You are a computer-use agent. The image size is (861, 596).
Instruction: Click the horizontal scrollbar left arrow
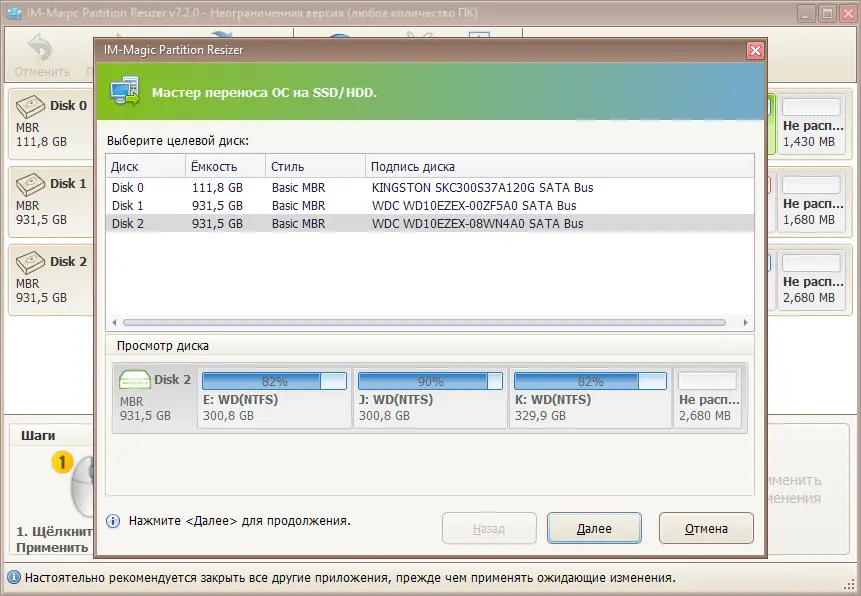[x=114, y=322]
